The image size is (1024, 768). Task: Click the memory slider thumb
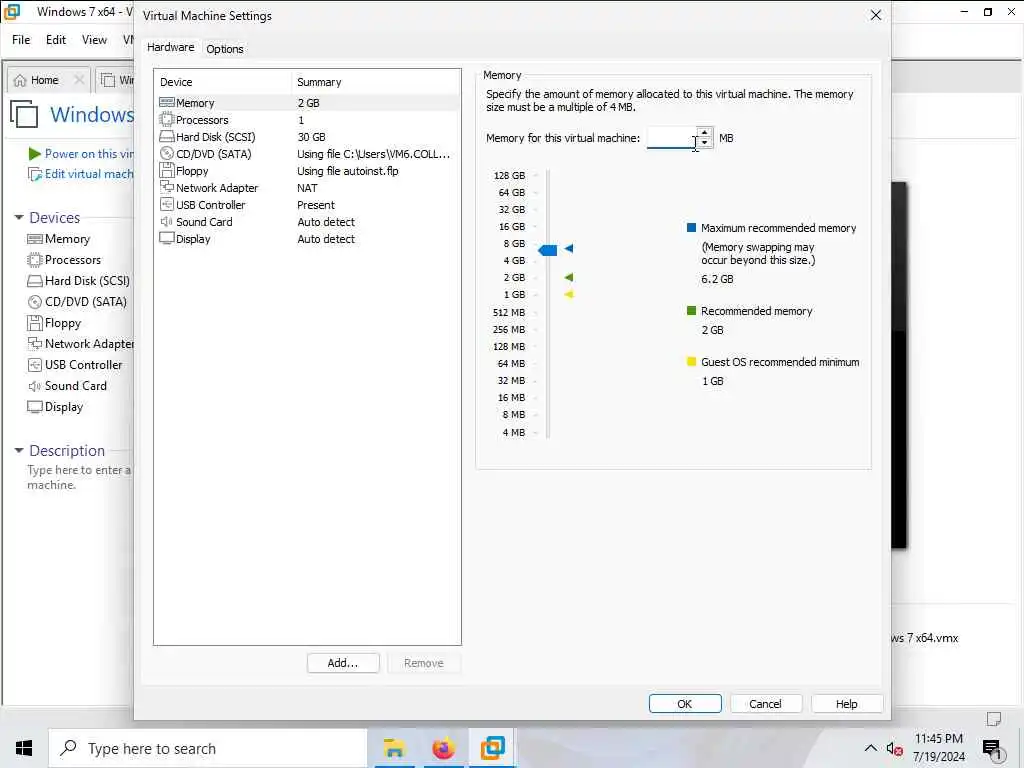(547, 249)
